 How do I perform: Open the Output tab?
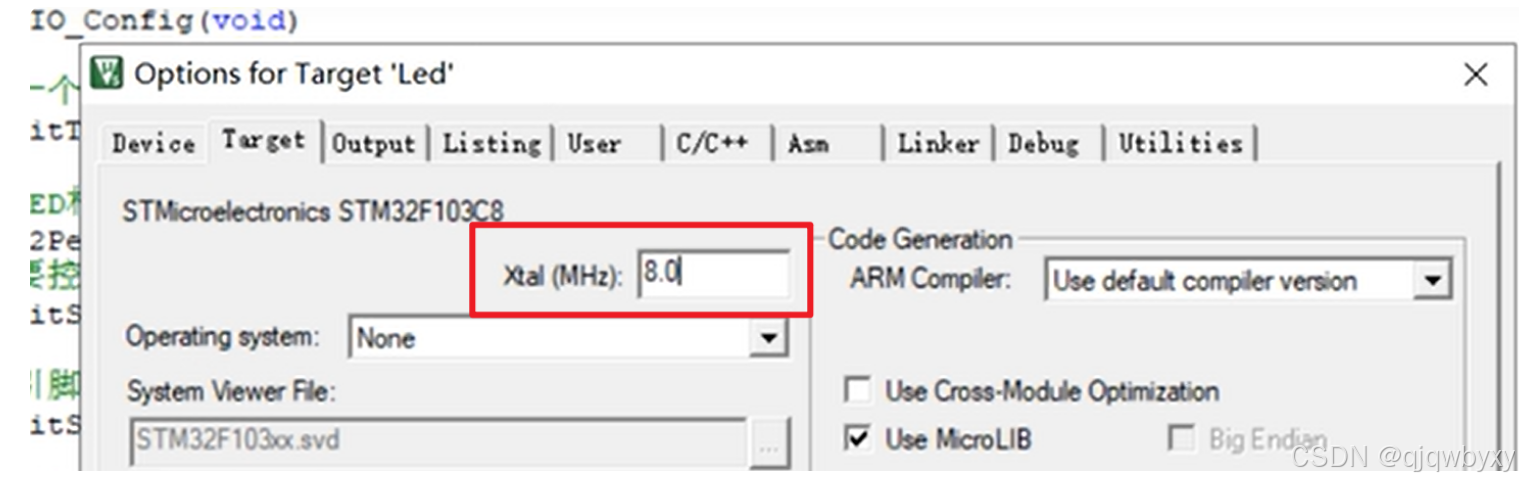click(x=374, y=144)
